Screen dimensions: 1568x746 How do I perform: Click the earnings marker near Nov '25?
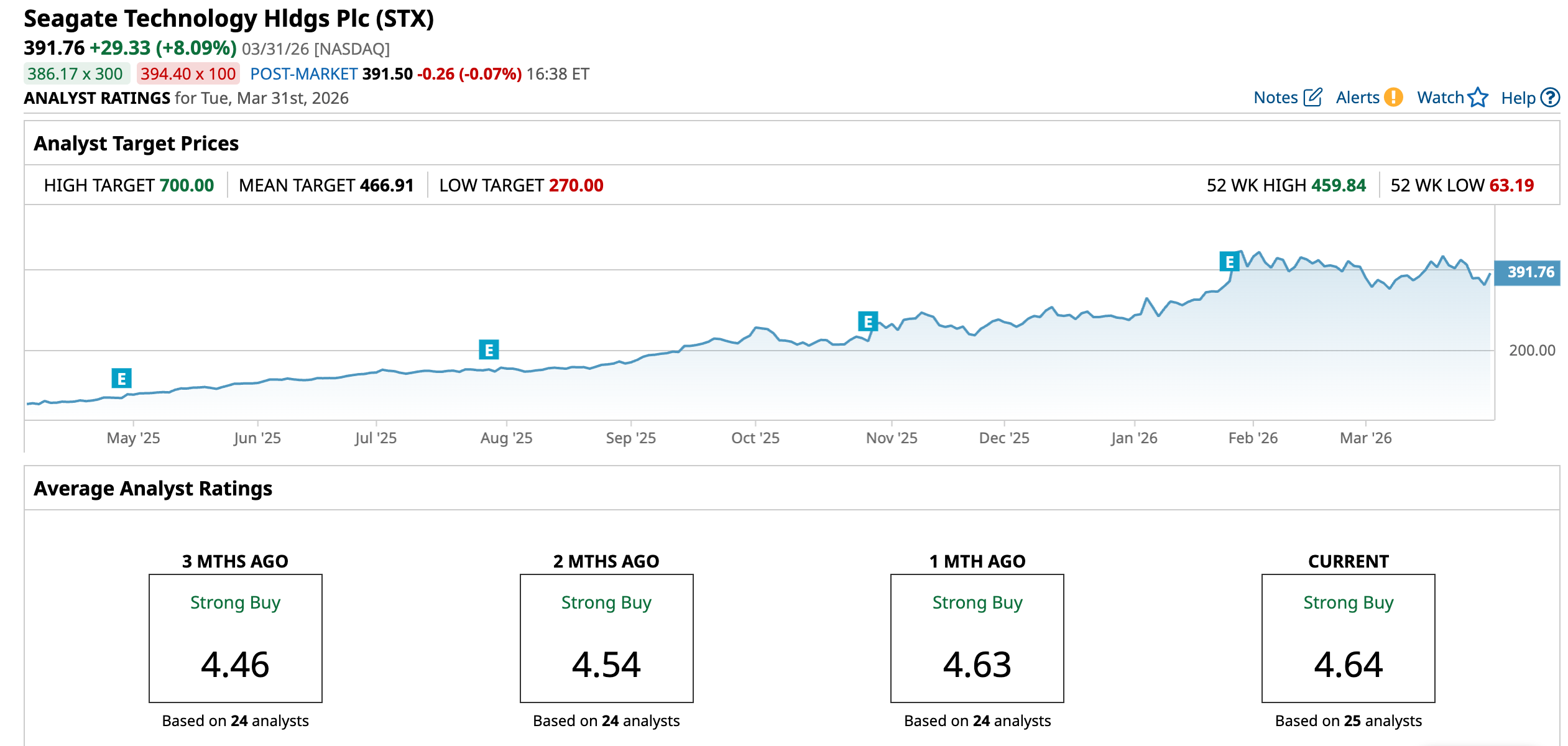click(x=867, y=321)
